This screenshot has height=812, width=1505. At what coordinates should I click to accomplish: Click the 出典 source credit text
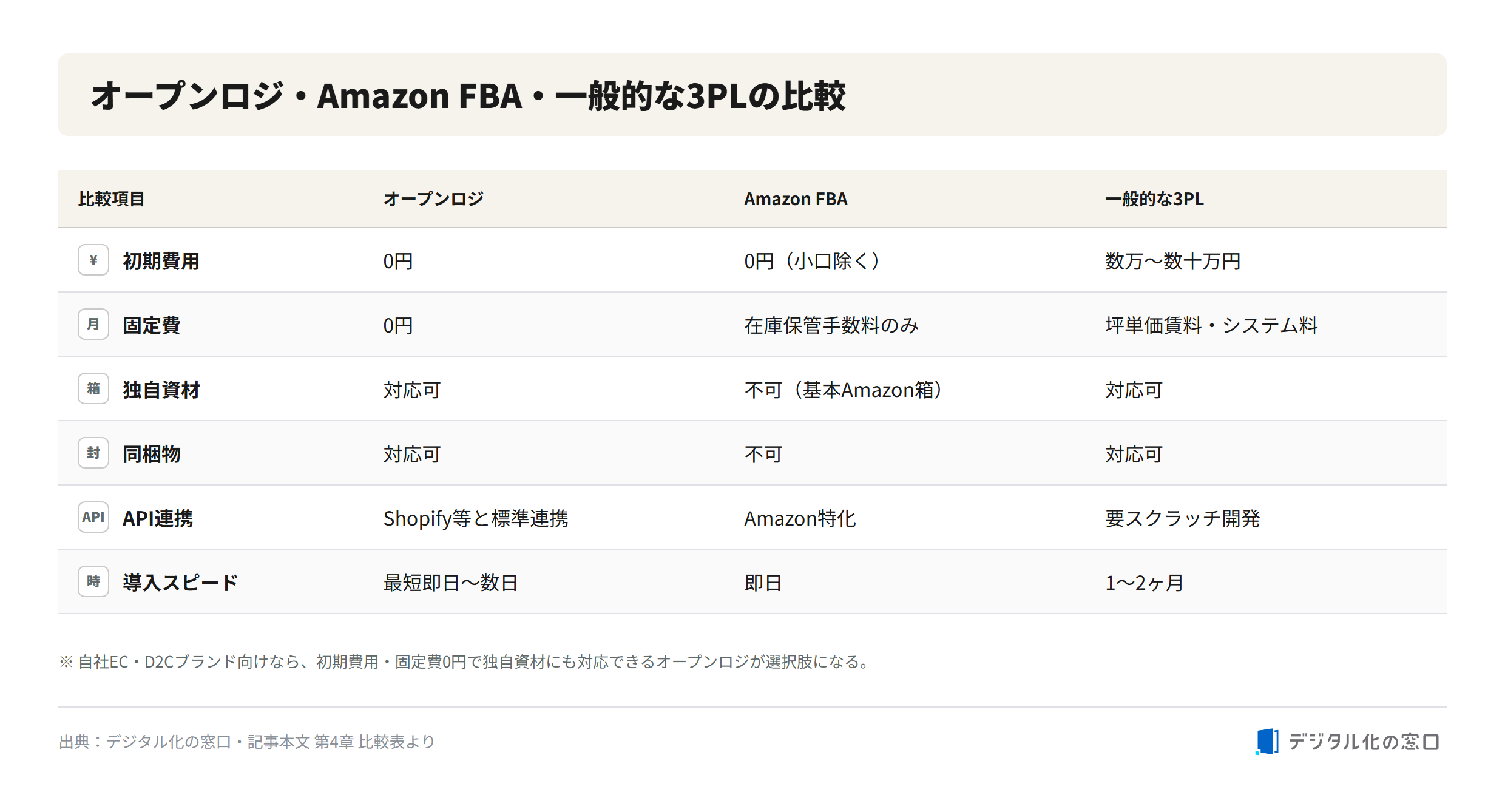coord(247,742)
